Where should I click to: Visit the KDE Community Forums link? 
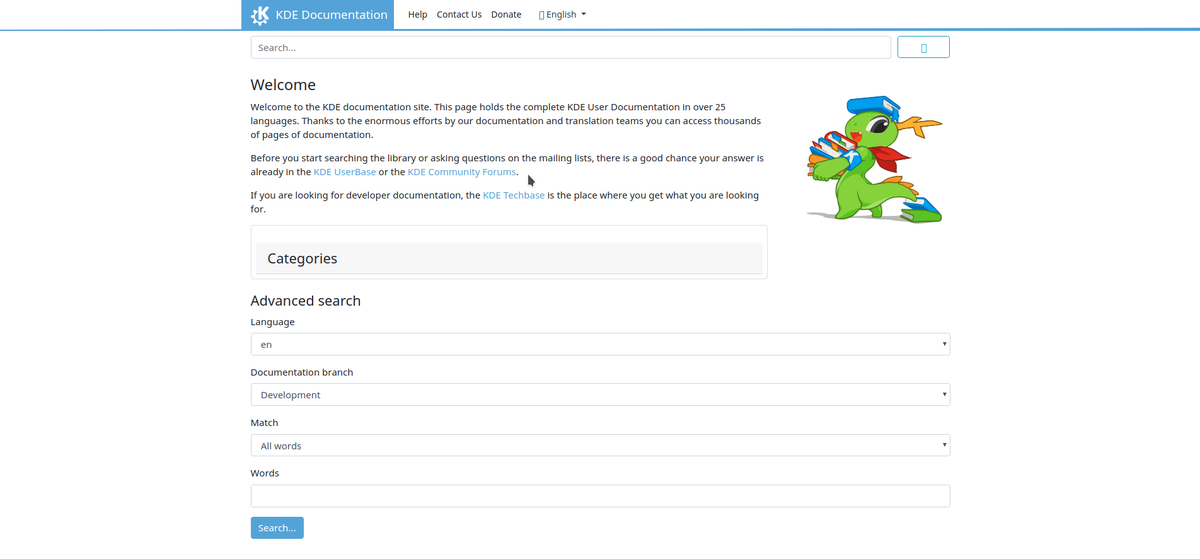click(x=462, y=172)
